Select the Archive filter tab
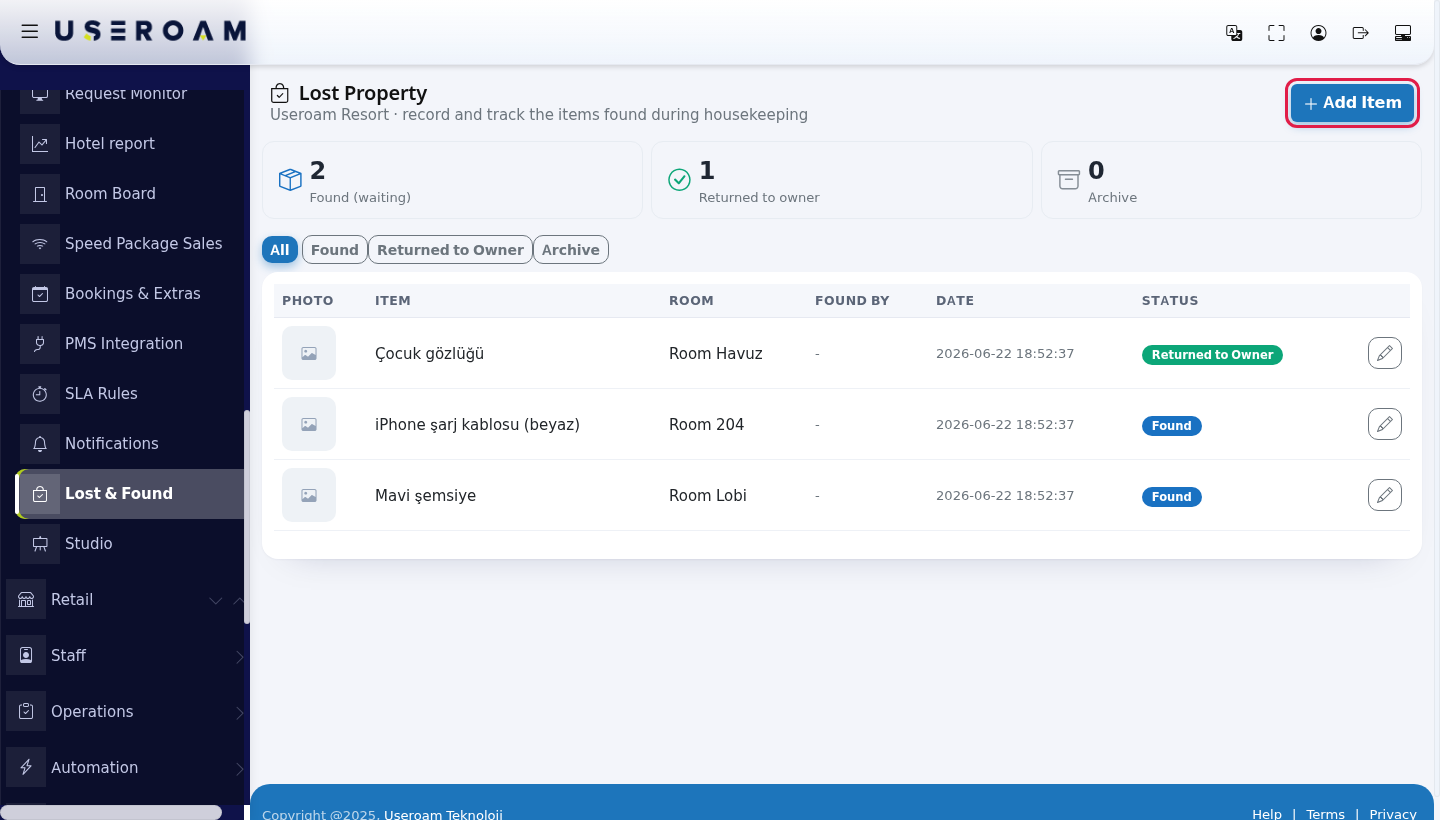This screenshot has width=1440, height=820. point(571,250)
